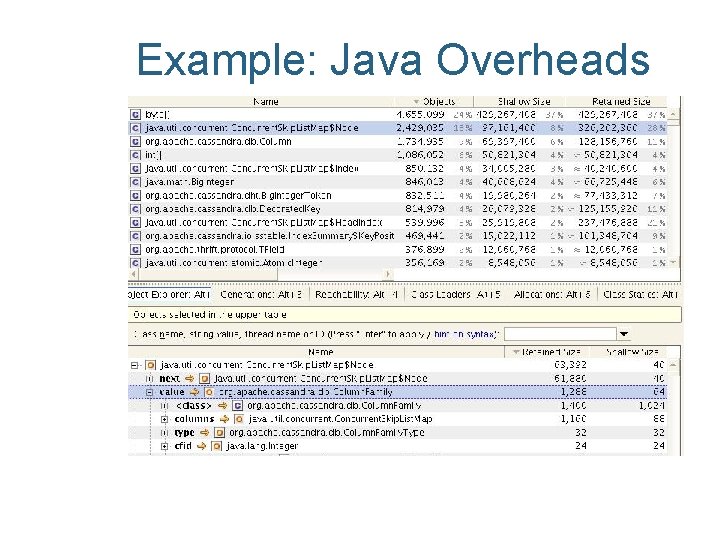Click object icon beside java.lang.Integer in cfid row
Viewport: 720px width, 540px height.
(216, 446)
